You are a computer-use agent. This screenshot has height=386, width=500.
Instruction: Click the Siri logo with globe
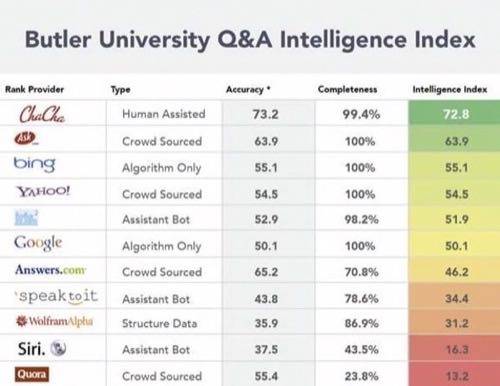point(42,349)
